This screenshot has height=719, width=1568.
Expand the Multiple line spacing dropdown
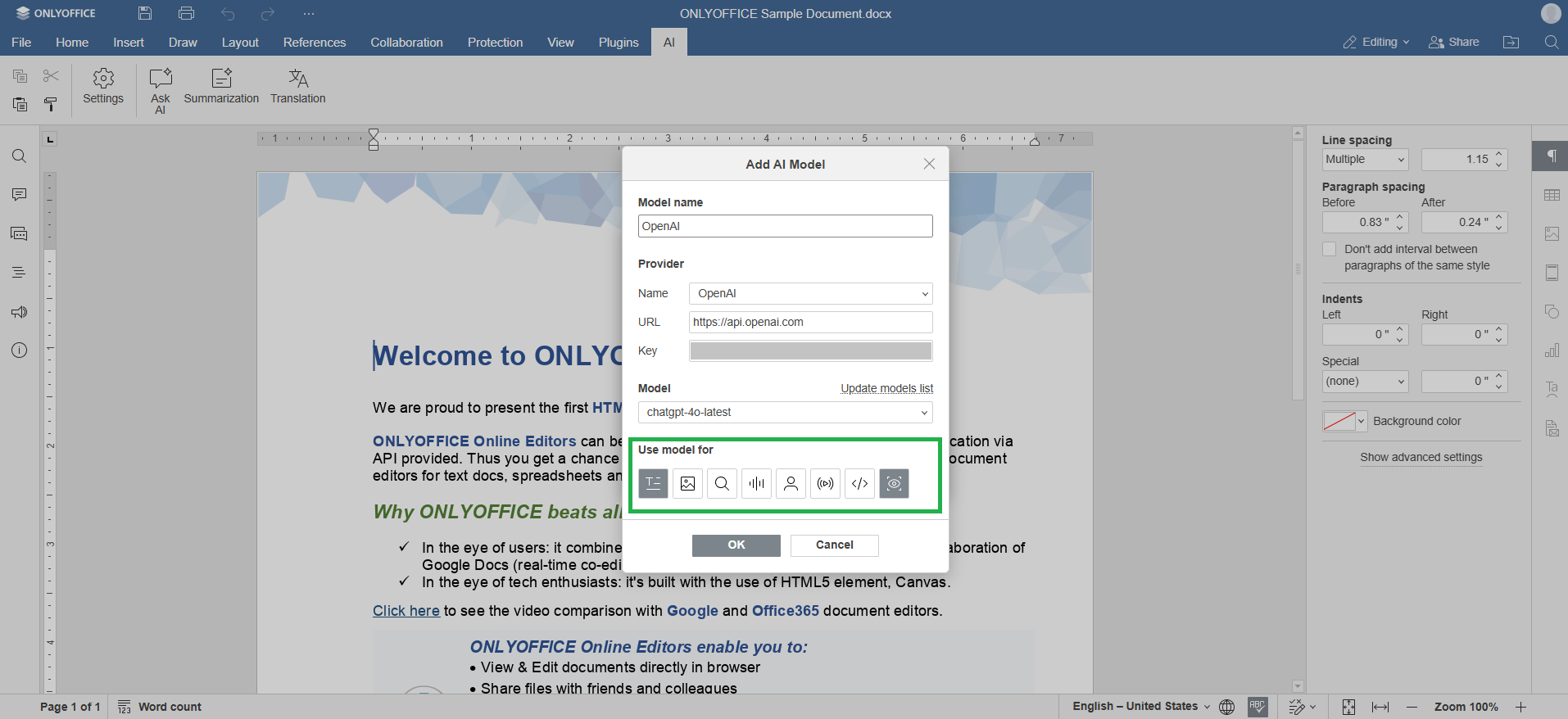1365,160
